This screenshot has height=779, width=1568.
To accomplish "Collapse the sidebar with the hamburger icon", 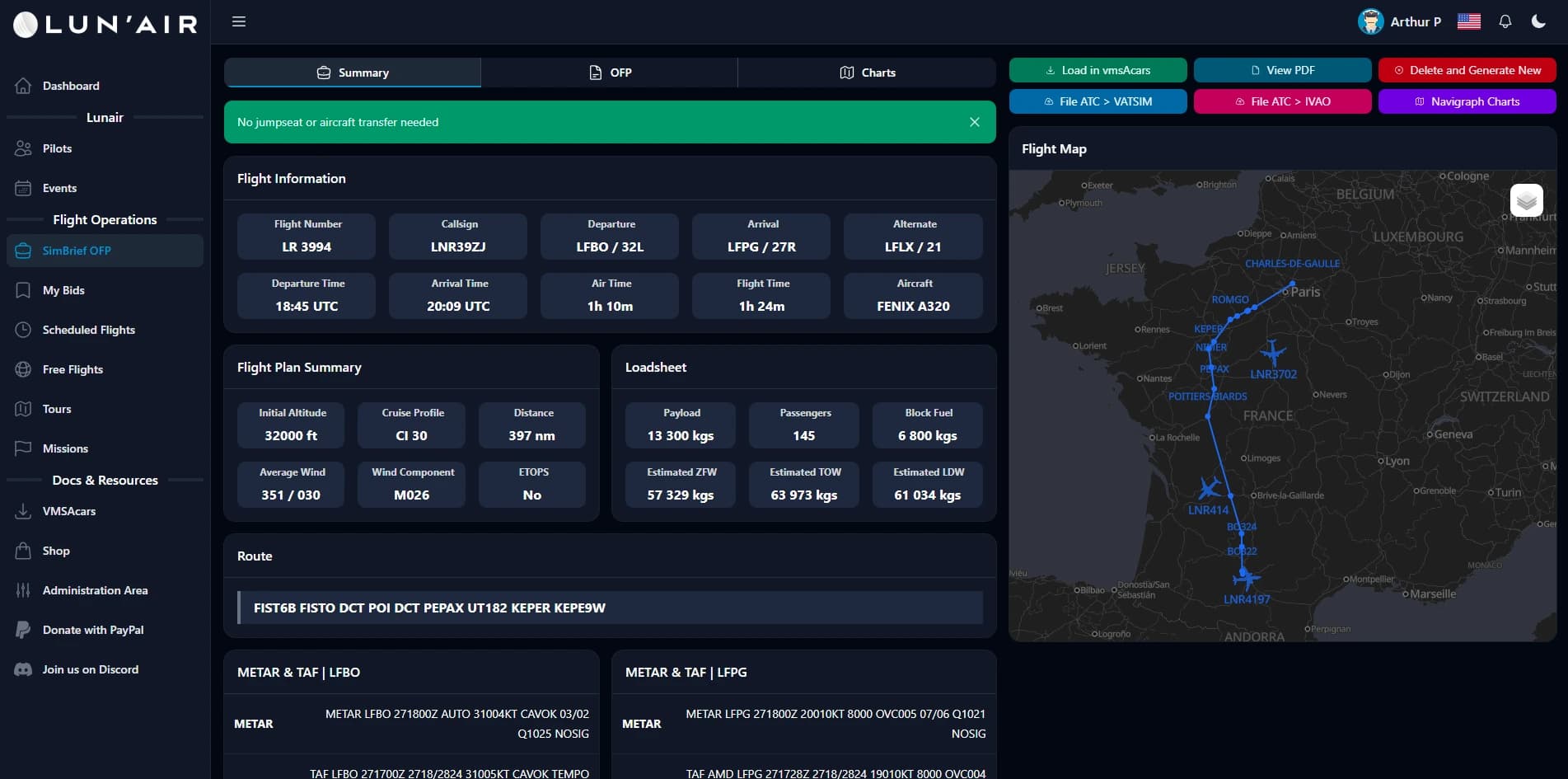I will tap(239, 21).
